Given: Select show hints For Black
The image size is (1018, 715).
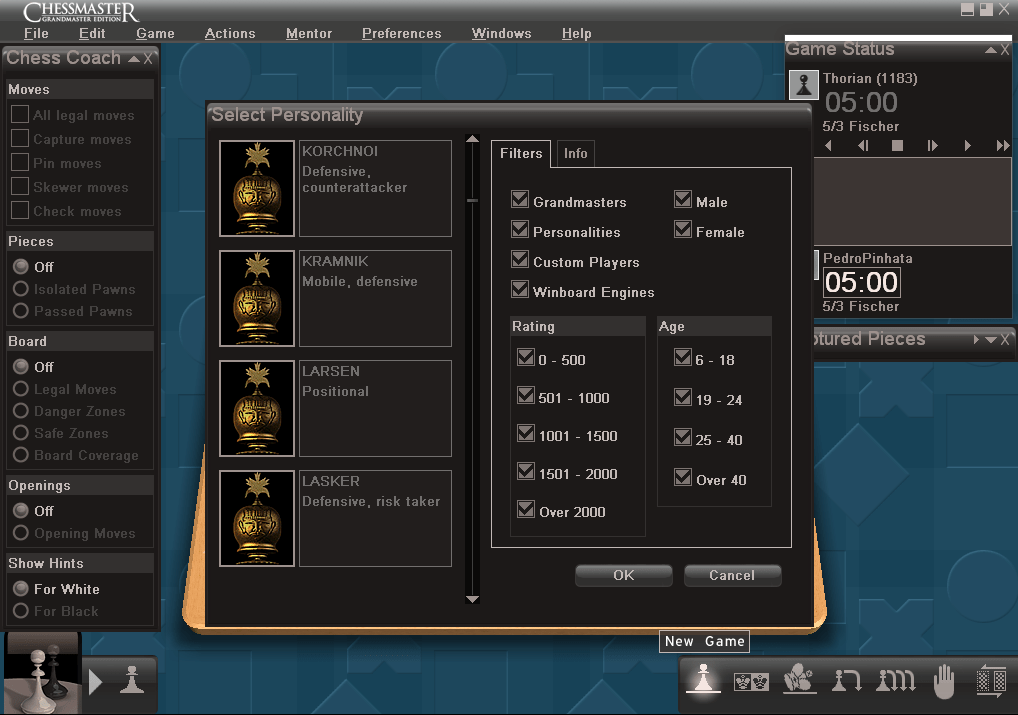Looking at the screenshot, I should [21, 611].
